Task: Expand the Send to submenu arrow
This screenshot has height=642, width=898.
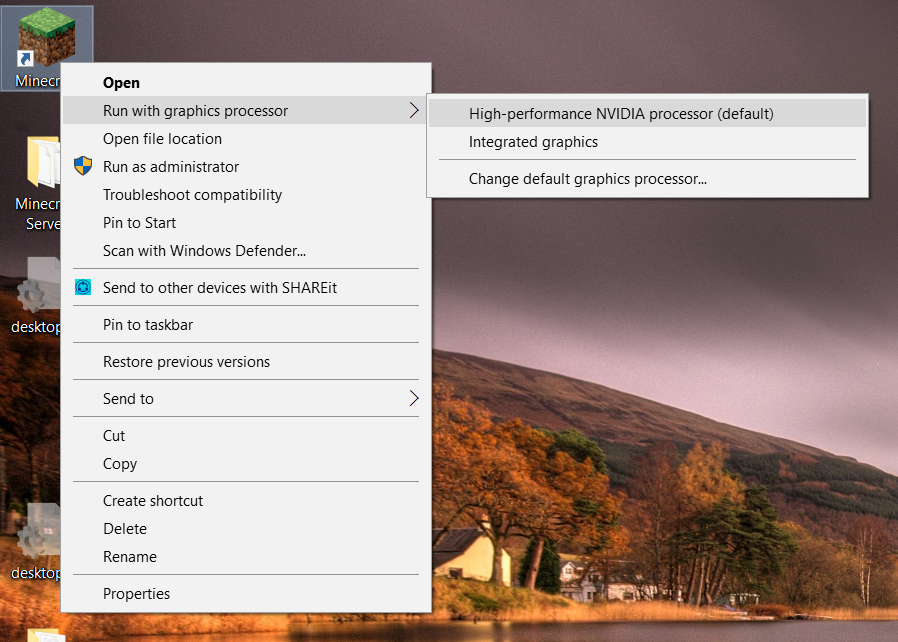Action: coord(414,398)
